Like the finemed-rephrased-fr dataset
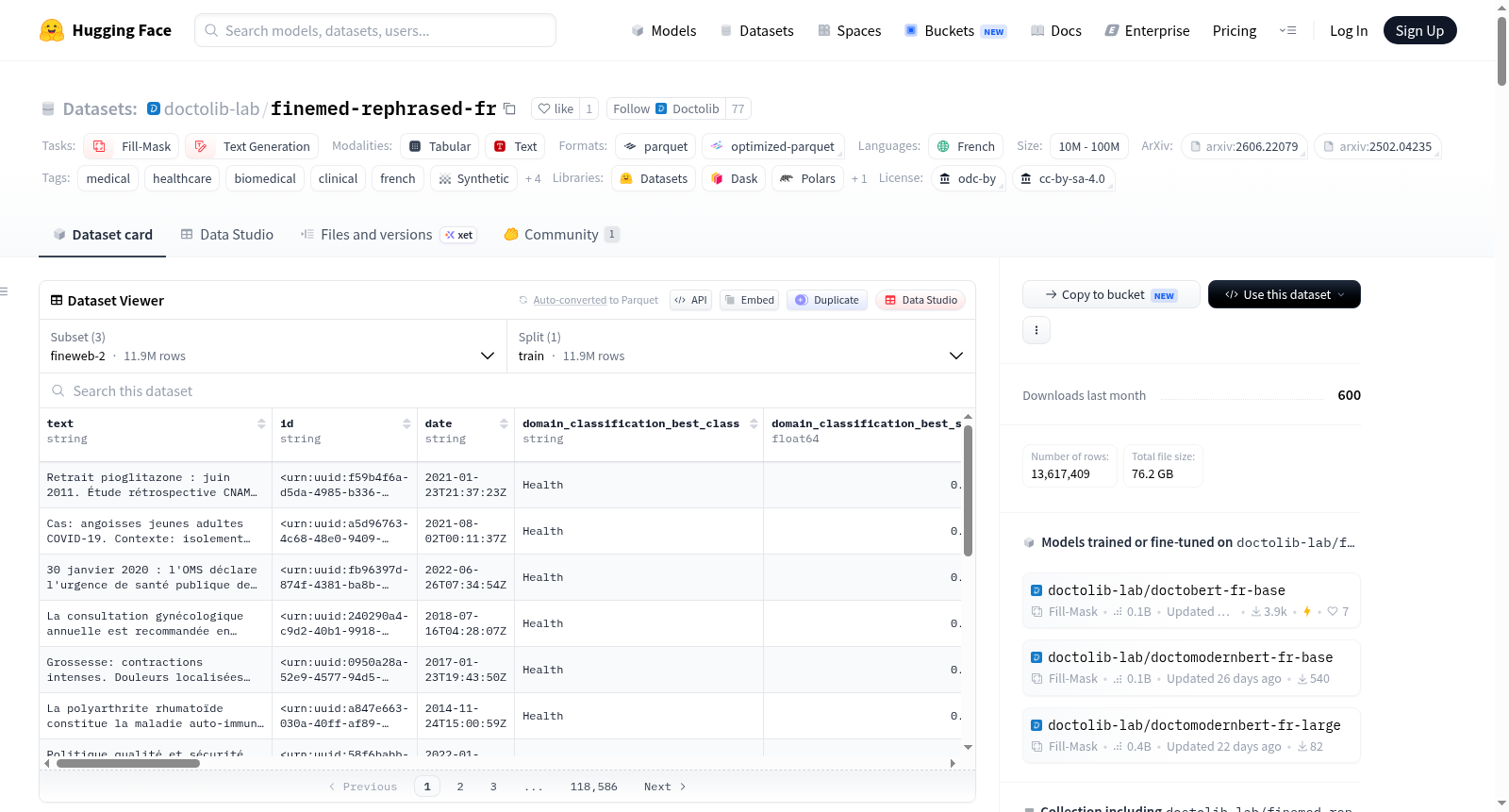Viewport: 1509px width, 812px height. 556,108
